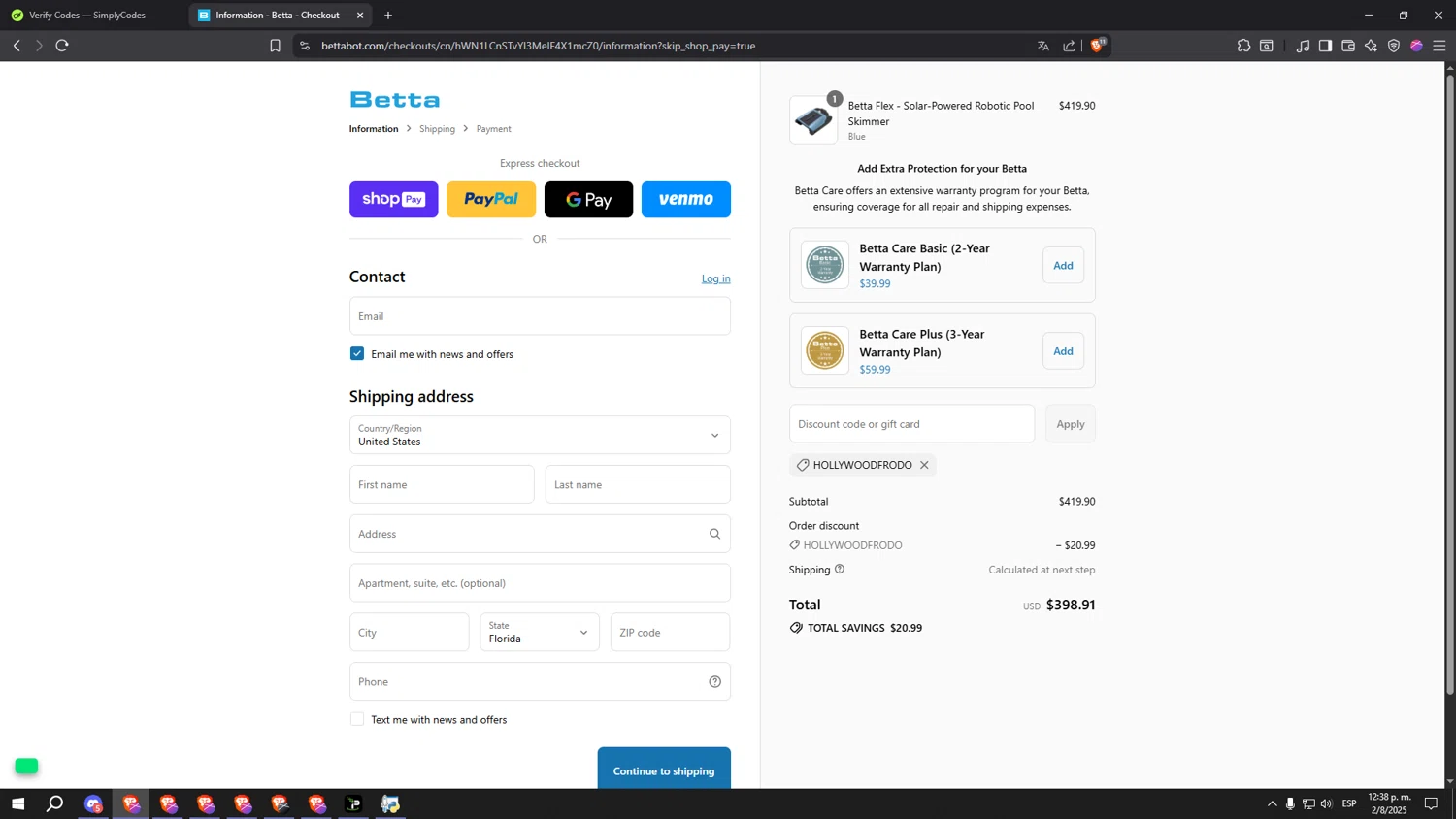Open the State dropdown showing Florida
This screenshot has width=1456, height=819.
click(x=540, y=632)
